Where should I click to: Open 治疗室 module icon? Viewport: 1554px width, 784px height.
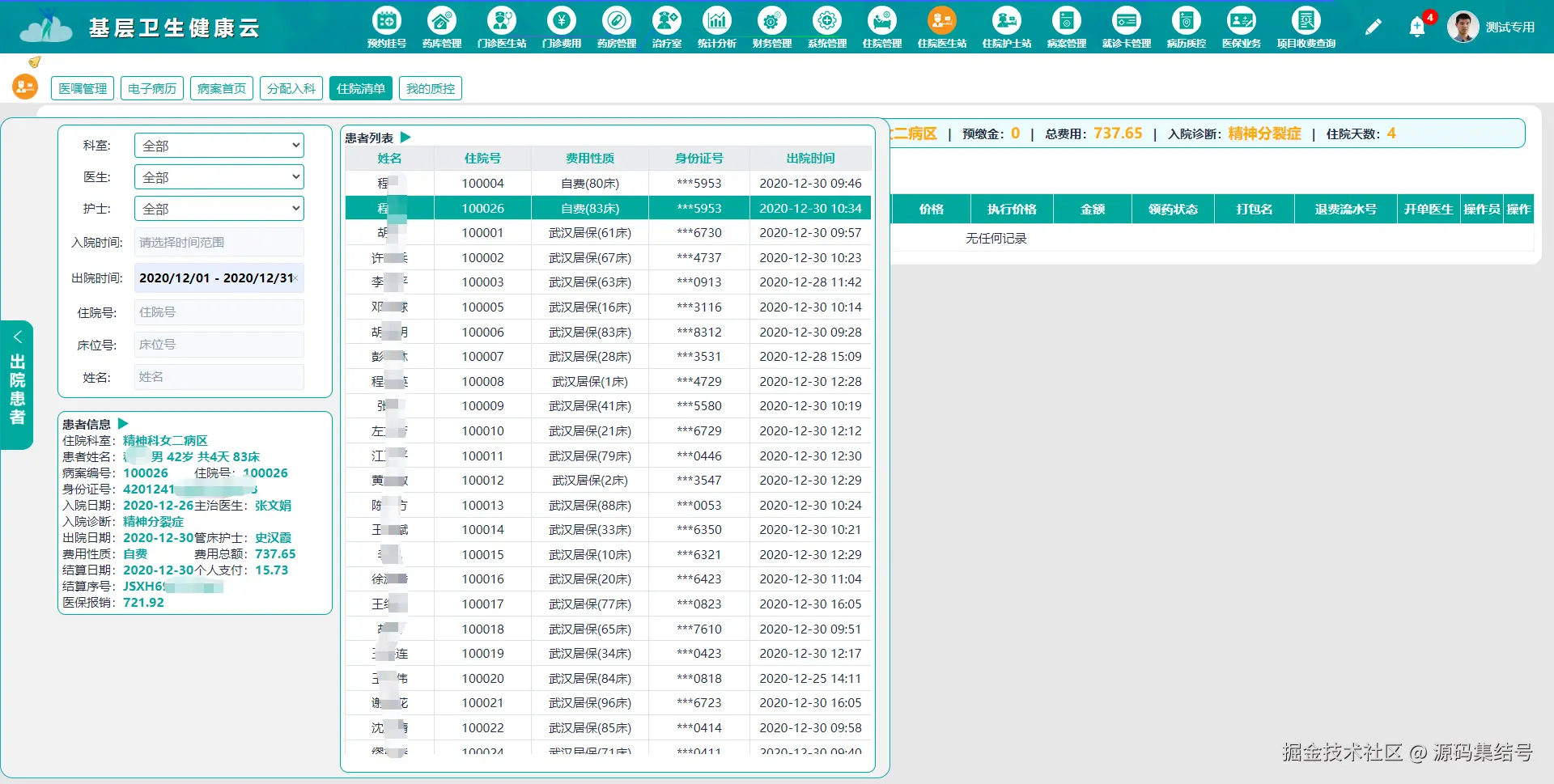667,20
